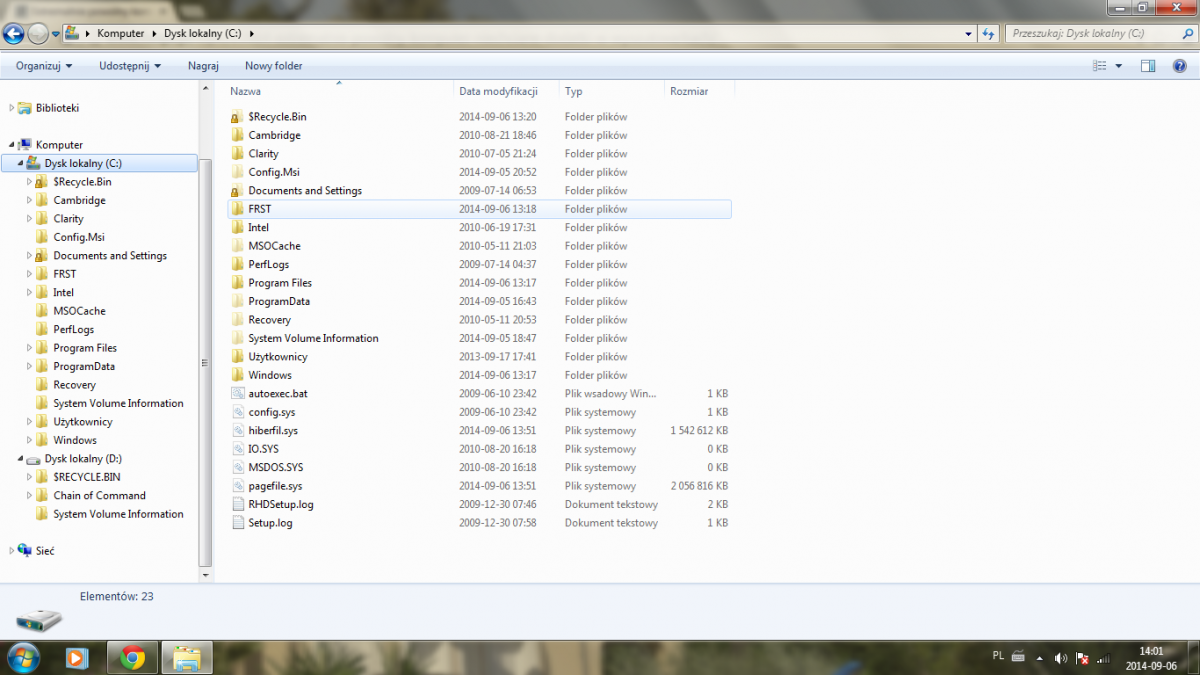
Task: Open the Windows Start menu orb
Action: (x=23, y=657)
